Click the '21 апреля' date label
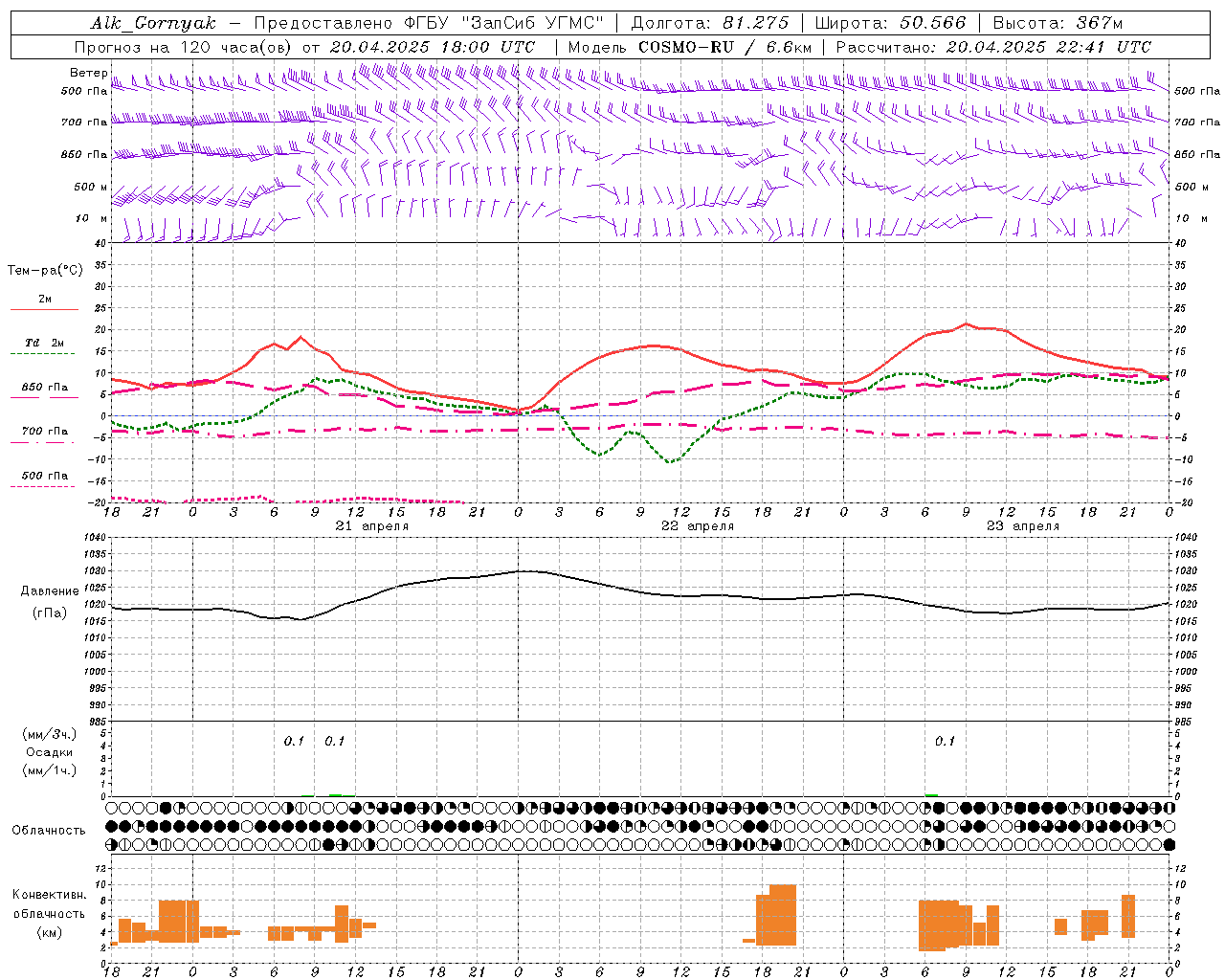 (x=372, y=526)
